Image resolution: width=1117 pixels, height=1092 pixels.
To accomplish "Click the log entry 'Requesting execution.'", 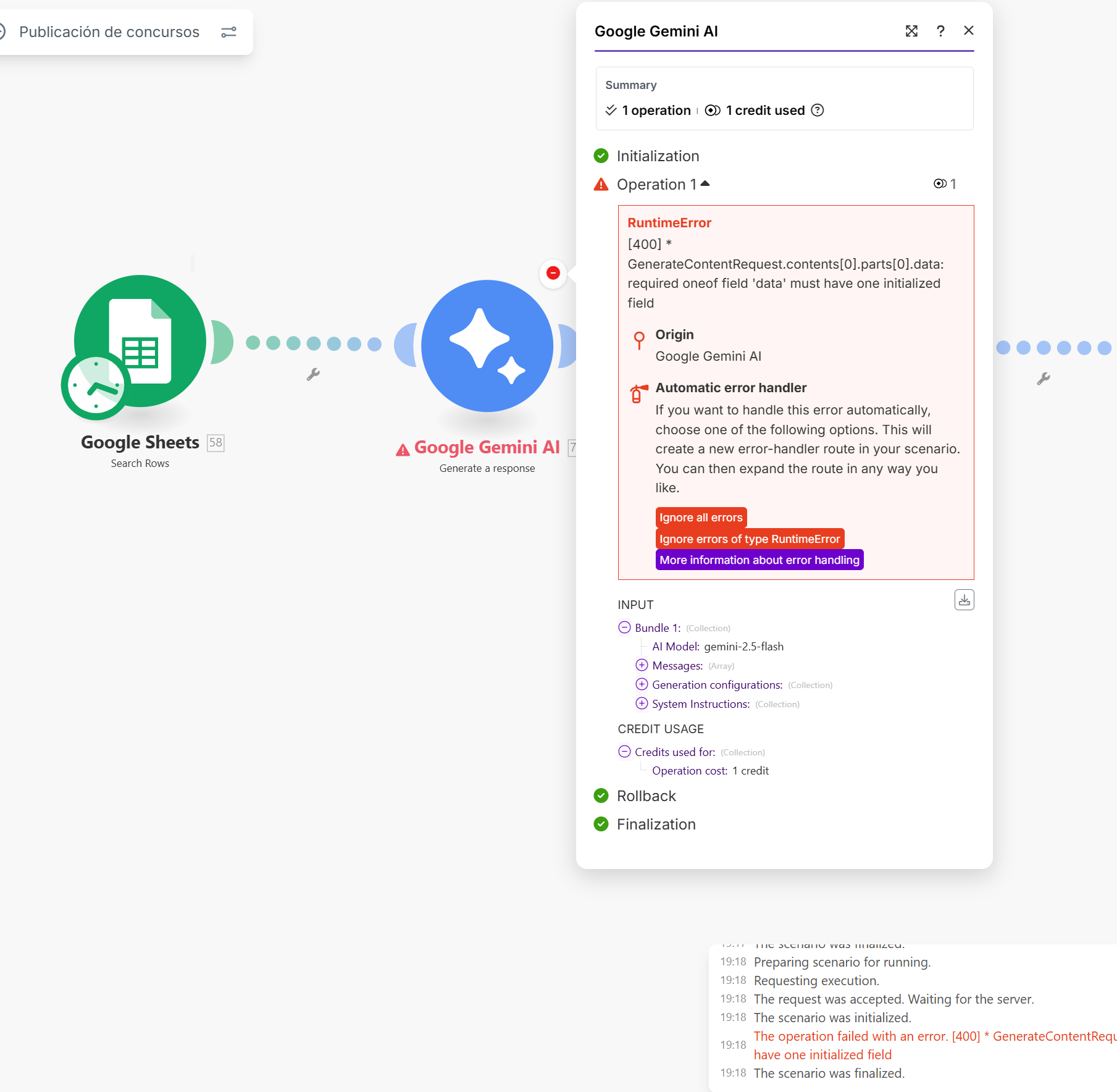I will point(816,981).
